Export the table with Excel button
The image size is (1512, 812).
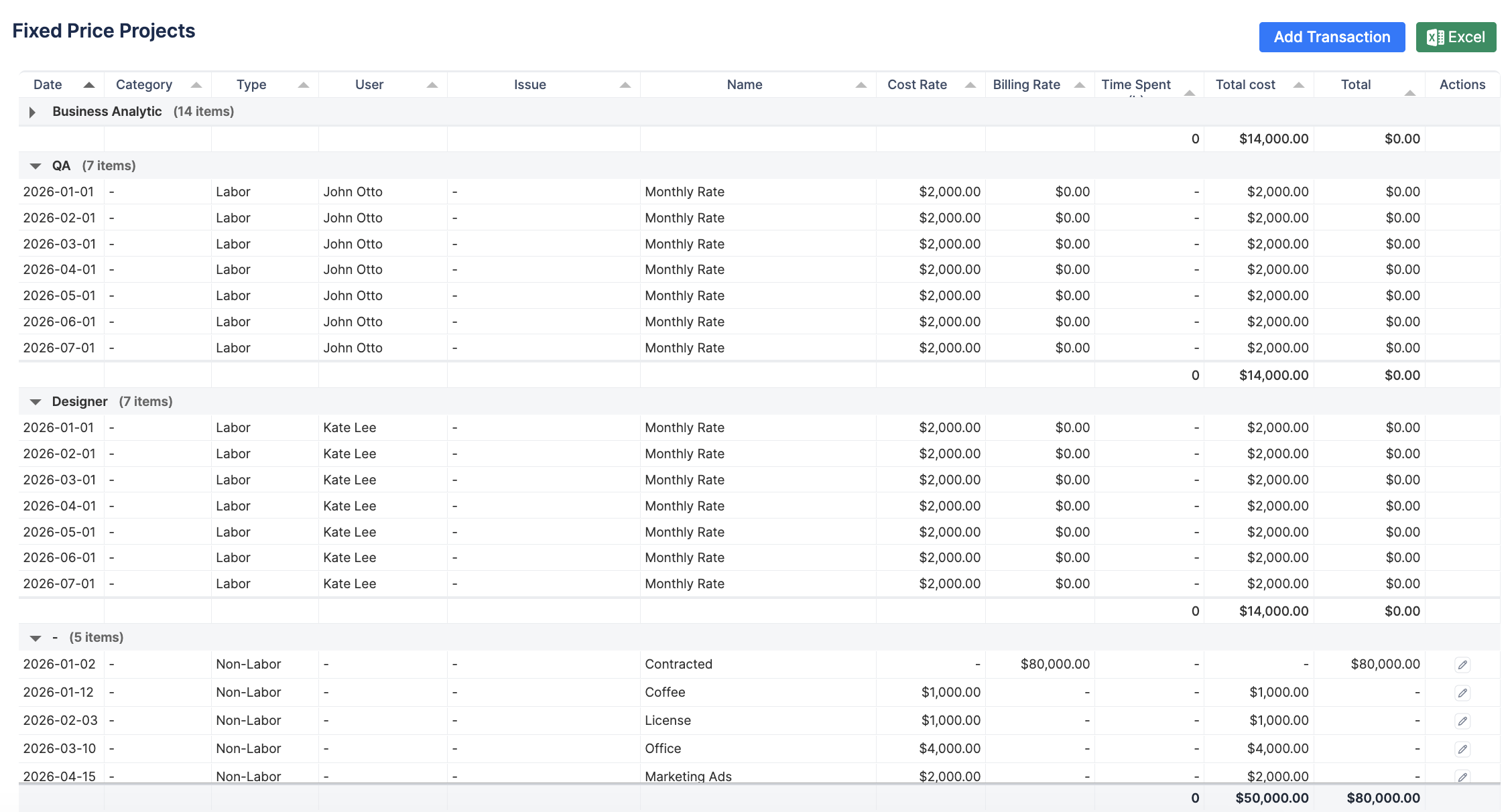1455,37
